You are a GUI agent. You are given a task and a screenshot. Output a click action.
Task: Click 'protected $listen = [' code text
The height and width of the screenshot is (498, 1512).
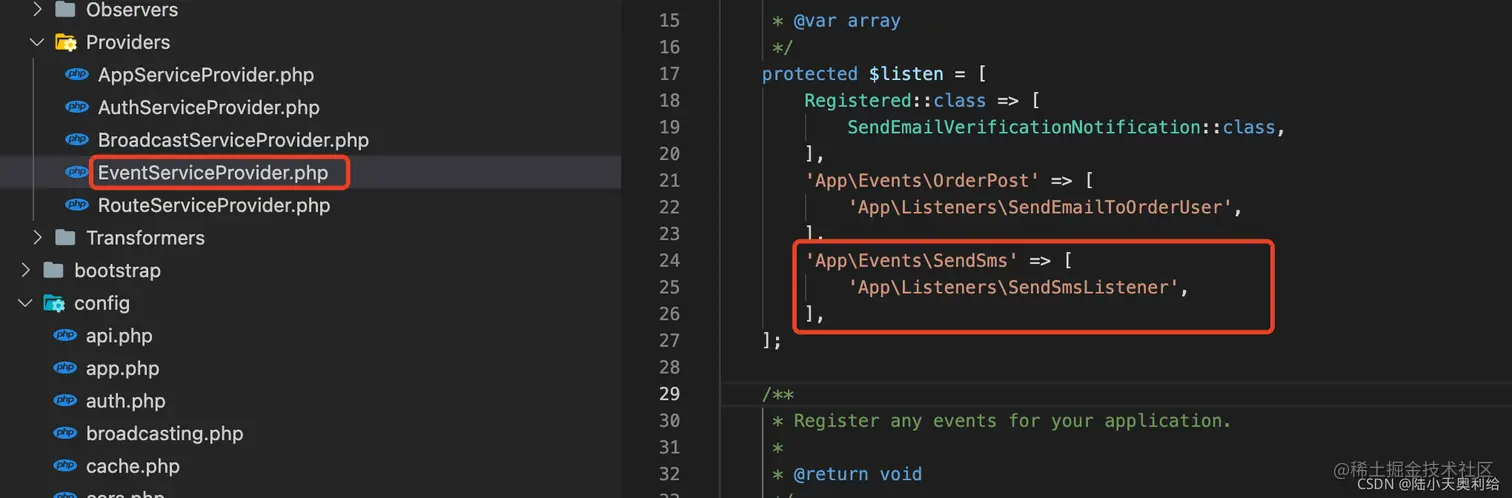(x=874, y=74)
